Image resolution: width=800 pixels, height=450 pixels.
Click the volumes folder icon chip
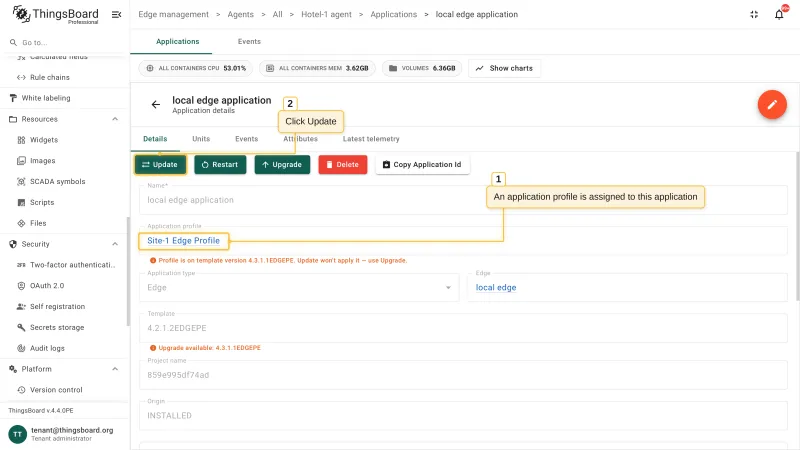pos(422,68)
